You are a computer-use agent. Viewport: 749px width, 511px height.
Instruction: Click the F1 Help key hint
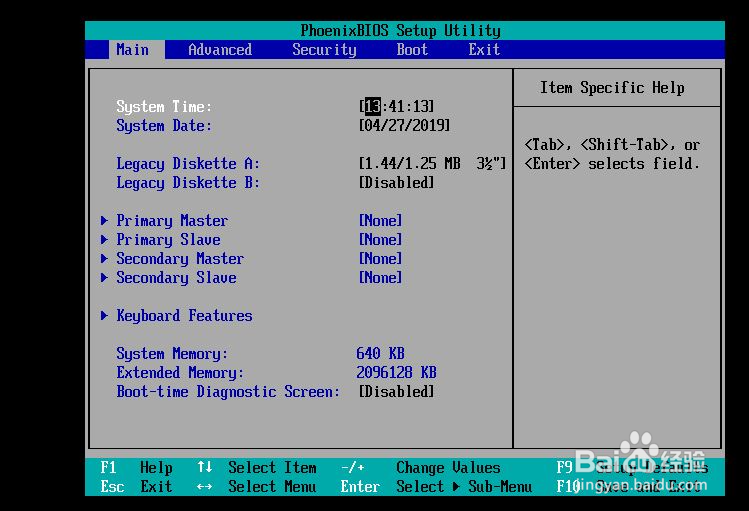click(137, 468)
